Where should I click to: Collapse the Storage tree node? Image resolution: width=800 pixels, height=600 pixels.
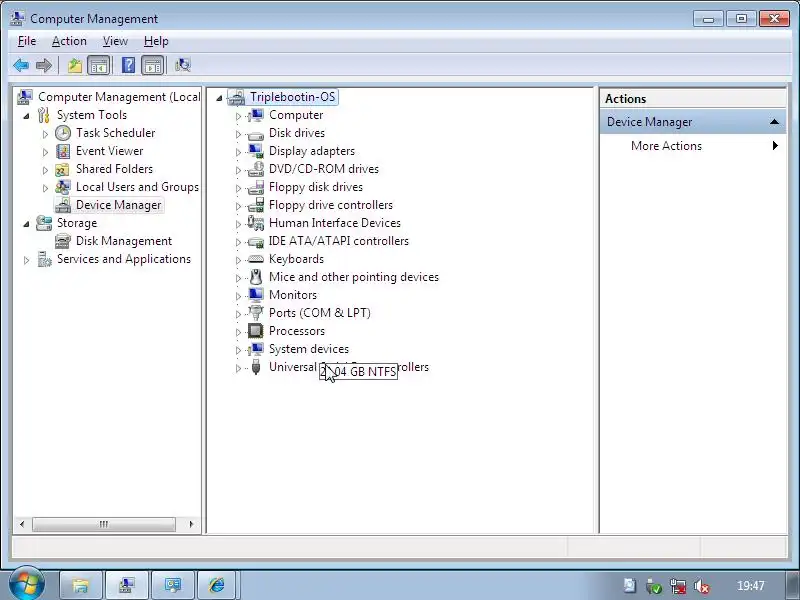pos(27,224)
